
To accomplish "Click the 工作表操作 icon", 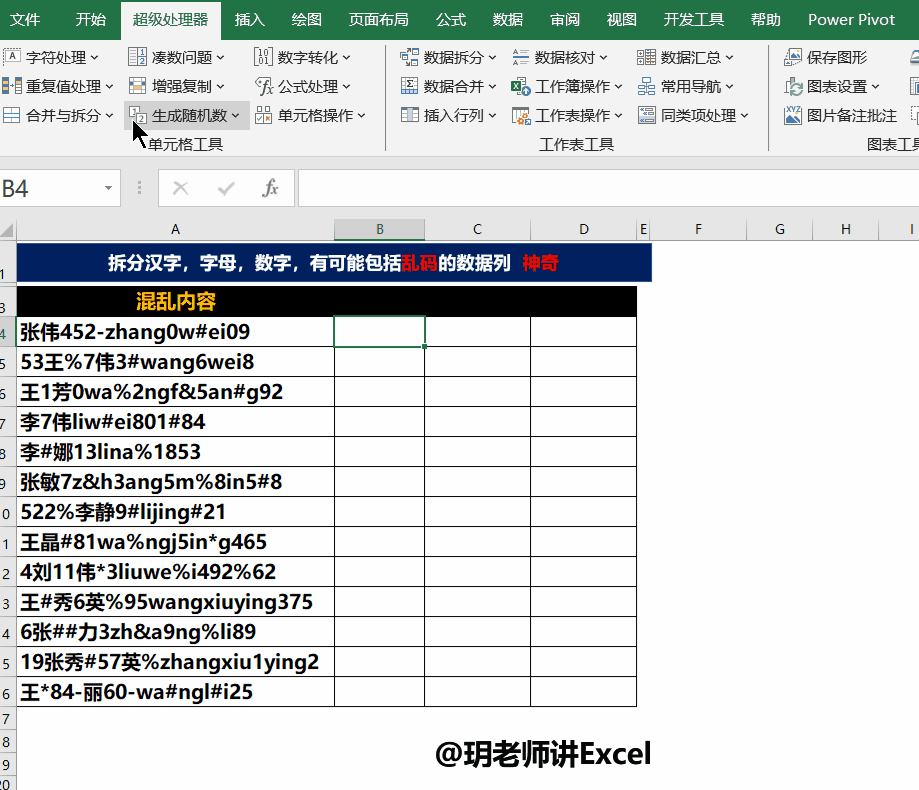I will coord(520,115).
